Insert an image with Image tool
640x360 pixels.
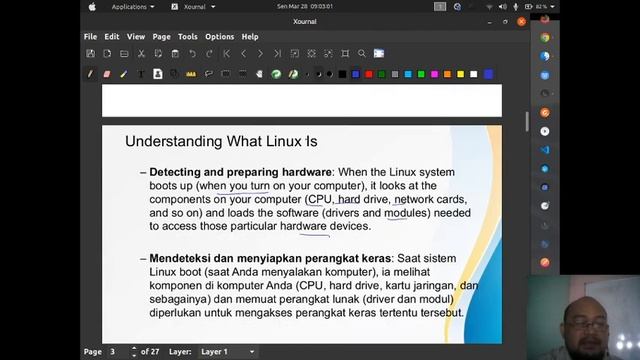coord(158,74)
